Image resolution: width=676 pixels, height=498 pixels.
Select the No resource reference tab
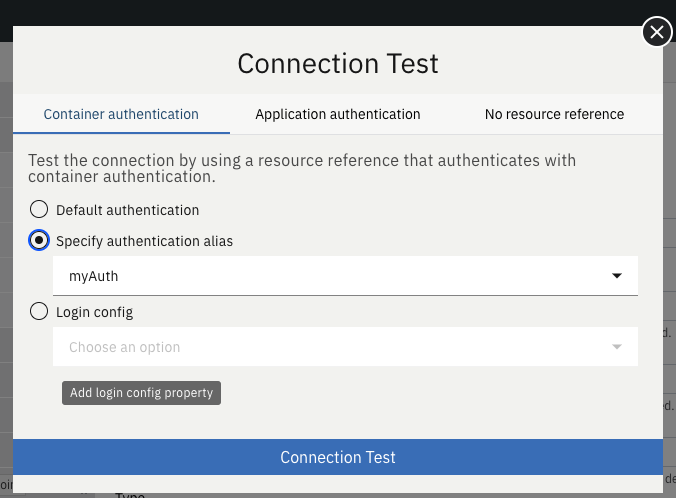554,114
